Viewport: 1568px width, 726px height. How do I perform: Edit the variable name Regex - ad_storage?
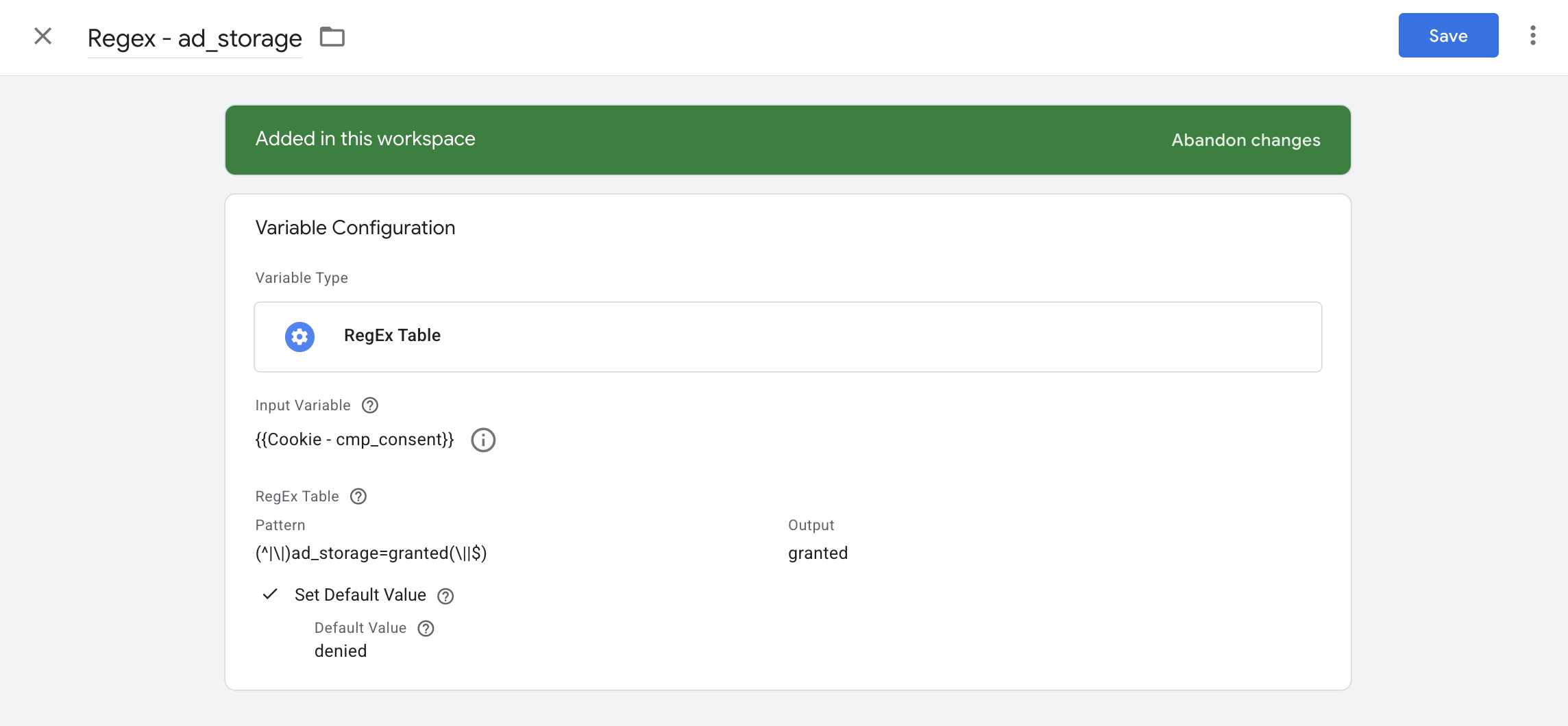coord(194,38)
